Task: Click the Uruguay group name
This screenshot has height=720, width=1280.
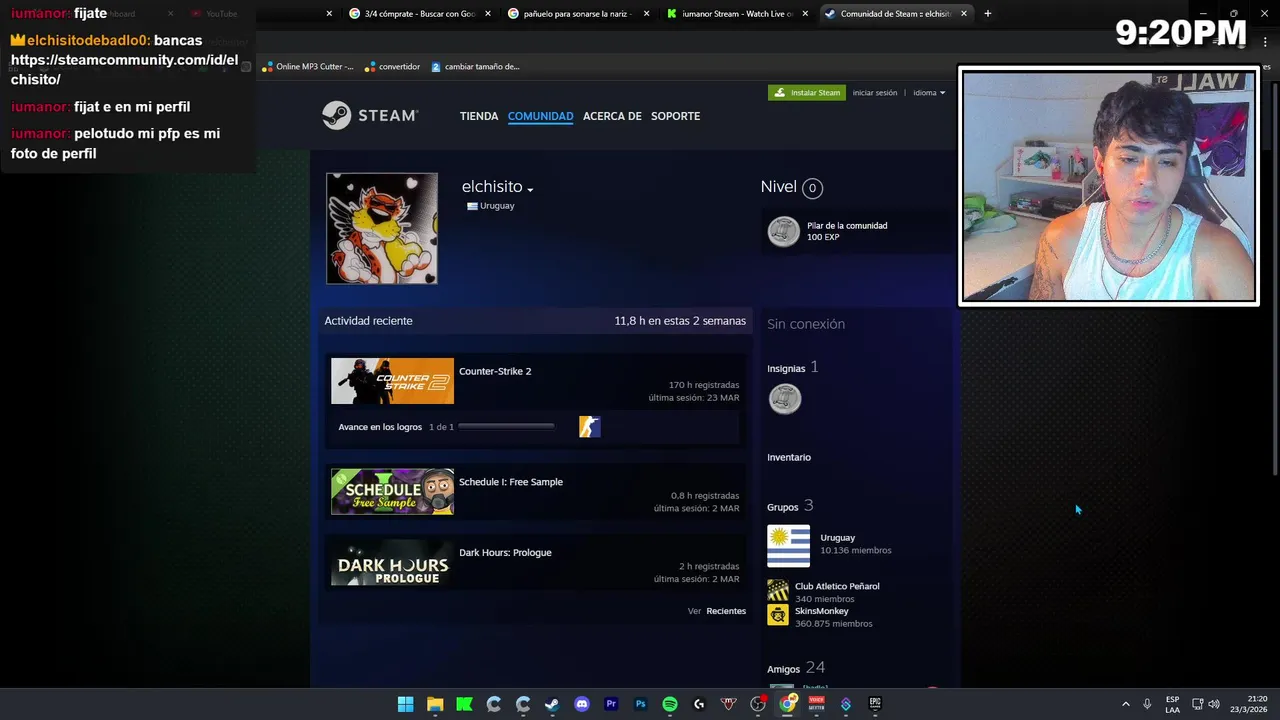Action: coord(838,538)
